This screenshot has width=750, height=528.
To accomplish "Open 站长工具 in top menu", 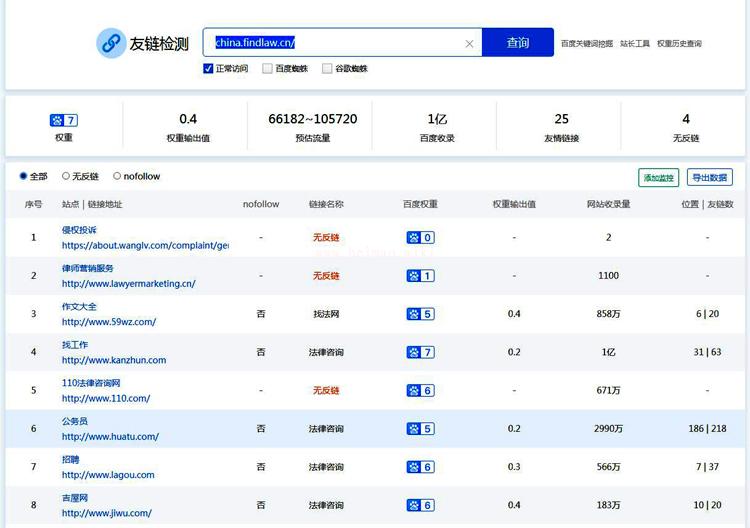I will click(635, 44).
